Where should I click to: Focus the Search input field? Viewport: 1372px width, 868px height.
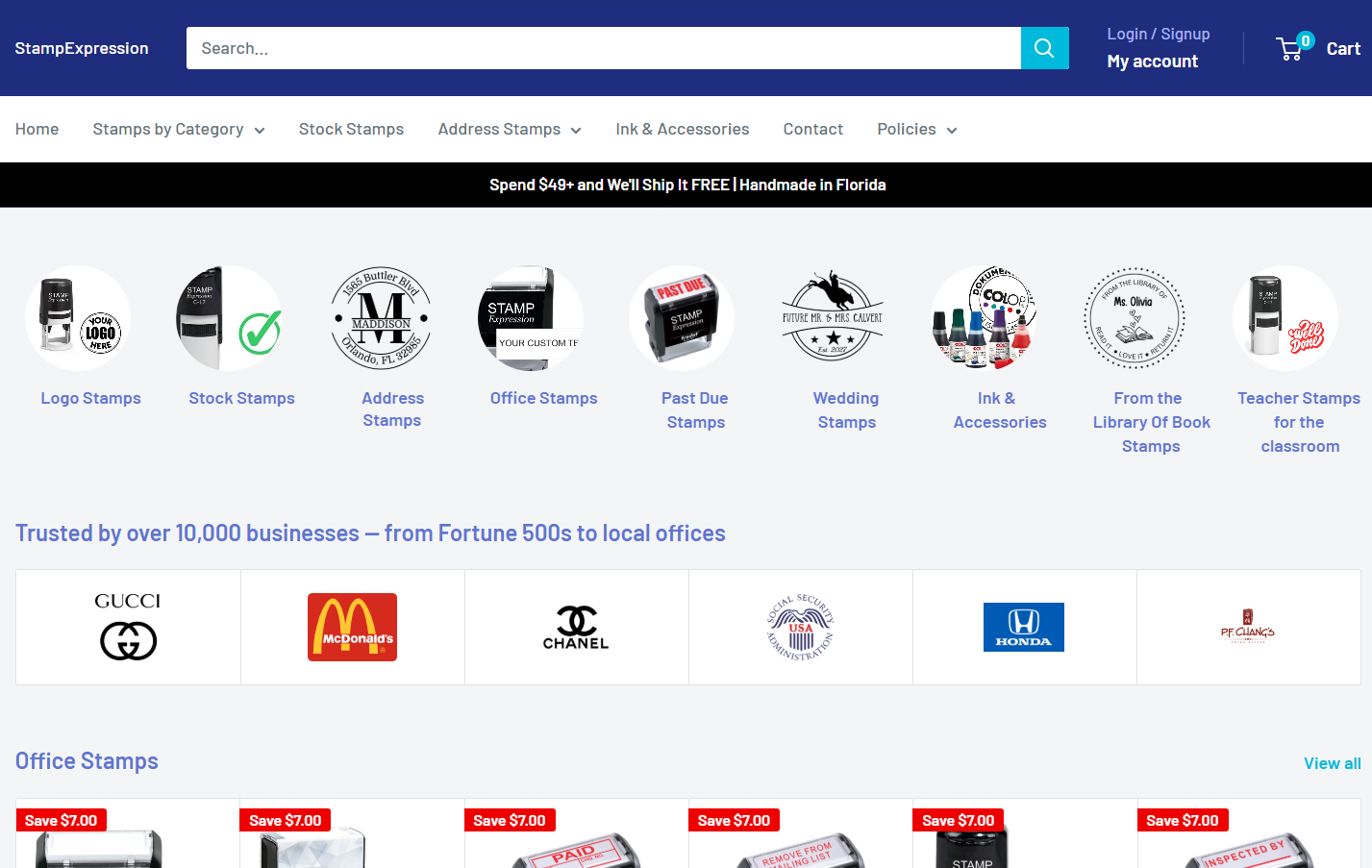click(604, 48)
